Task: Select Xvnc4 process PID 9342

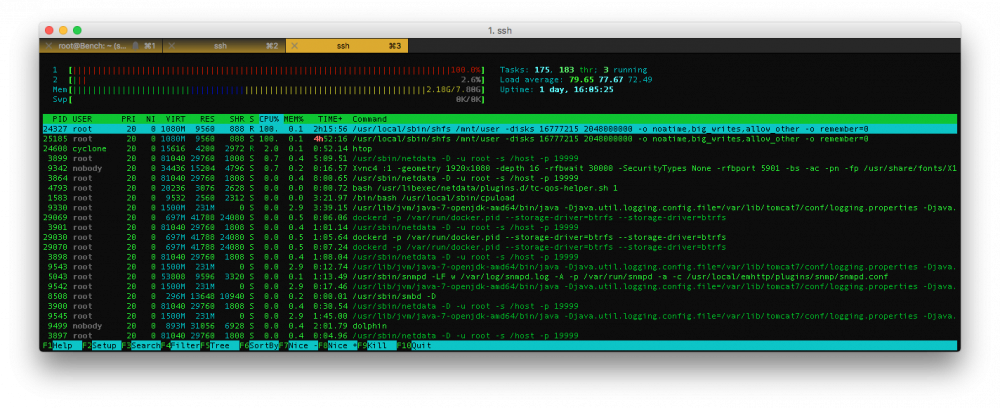Action: 500,168
